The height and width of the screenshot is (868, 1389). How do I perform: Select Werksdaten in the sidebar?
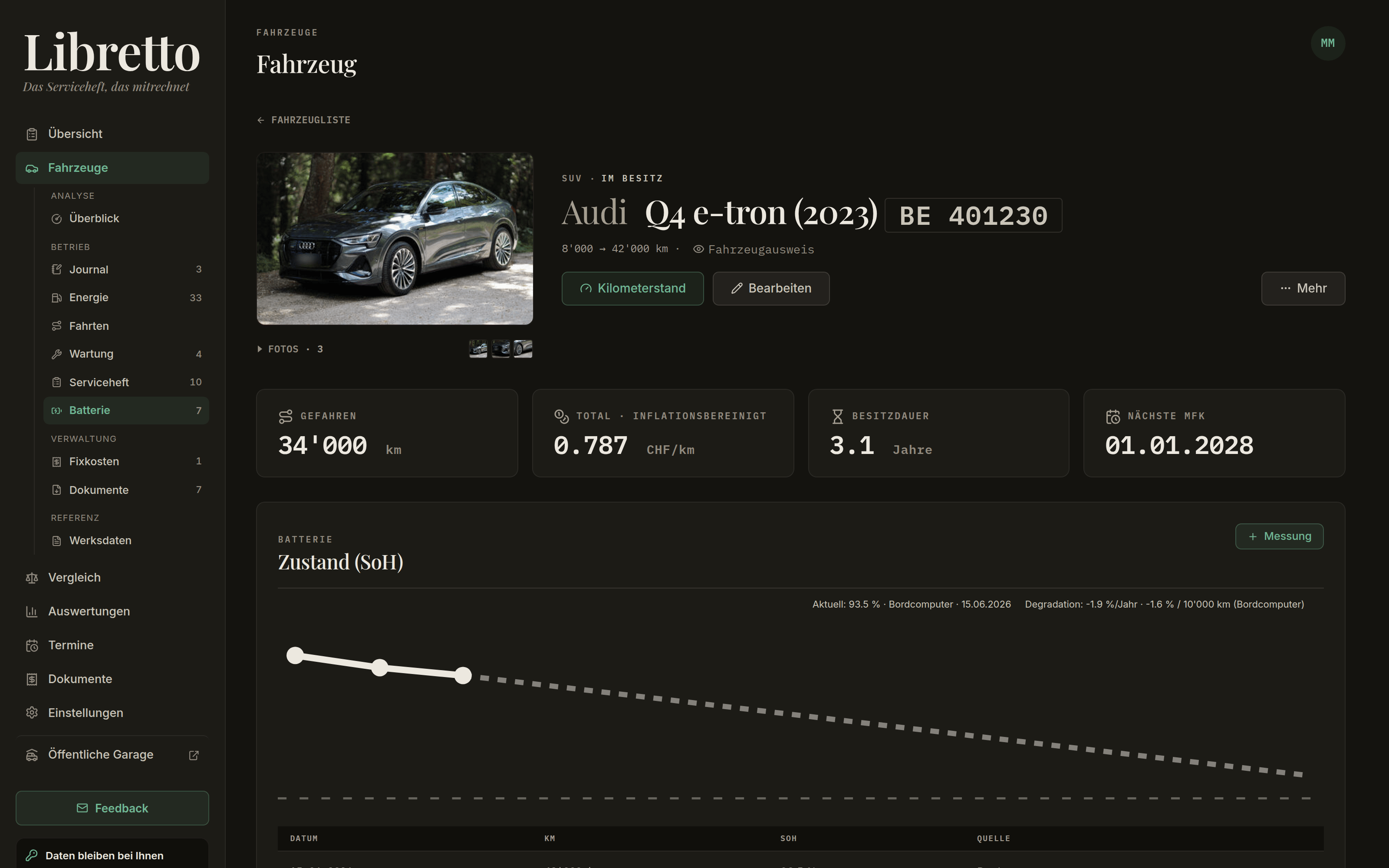coord(126,541)
